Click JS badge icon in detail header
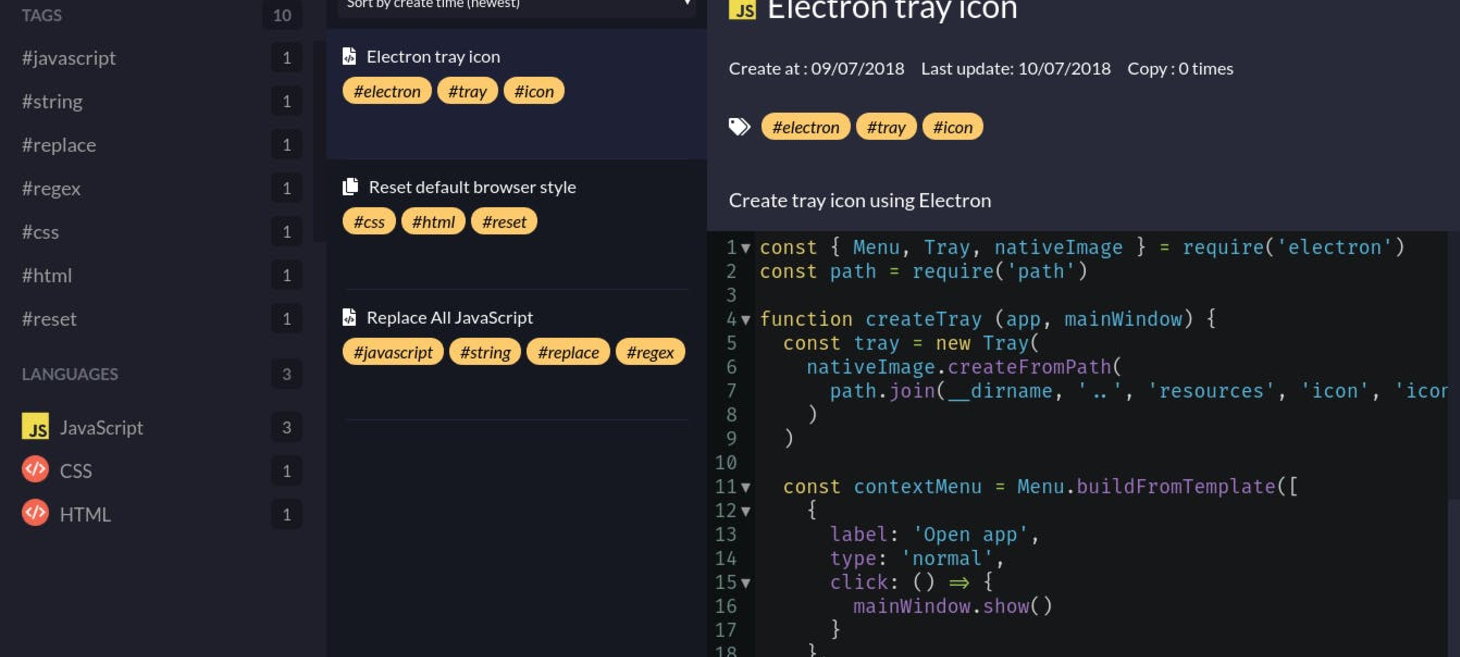This screenshot has height=657, width=1460. [x=742, y=9]
